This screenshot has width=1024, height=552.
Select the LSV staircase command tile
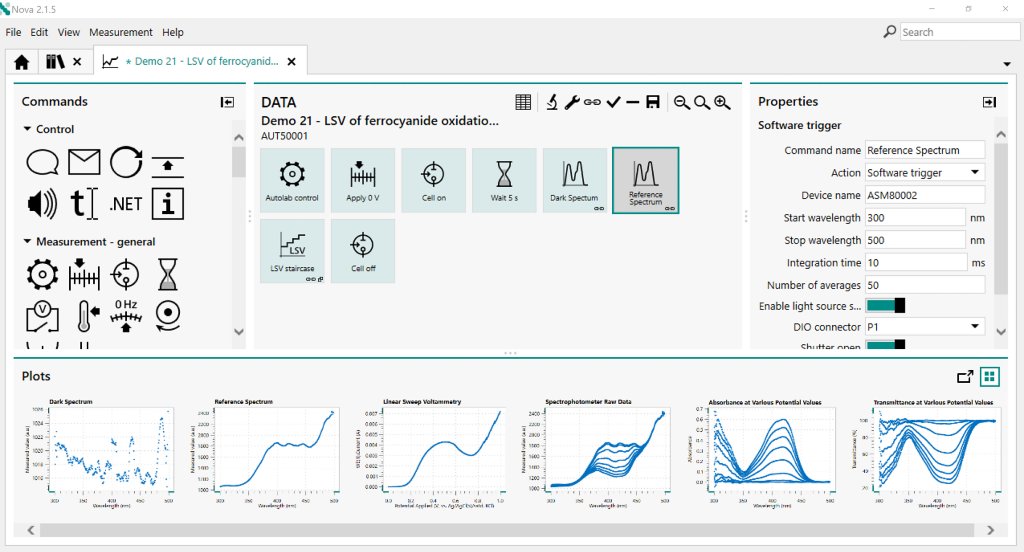[x=292, y=251]
